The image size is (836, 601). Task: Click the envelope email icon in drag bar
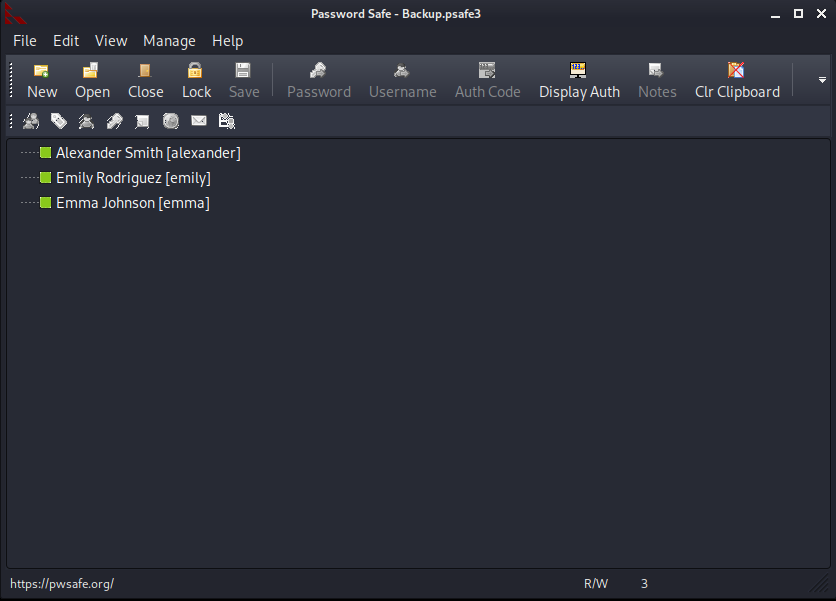click(x=199, y=121)
